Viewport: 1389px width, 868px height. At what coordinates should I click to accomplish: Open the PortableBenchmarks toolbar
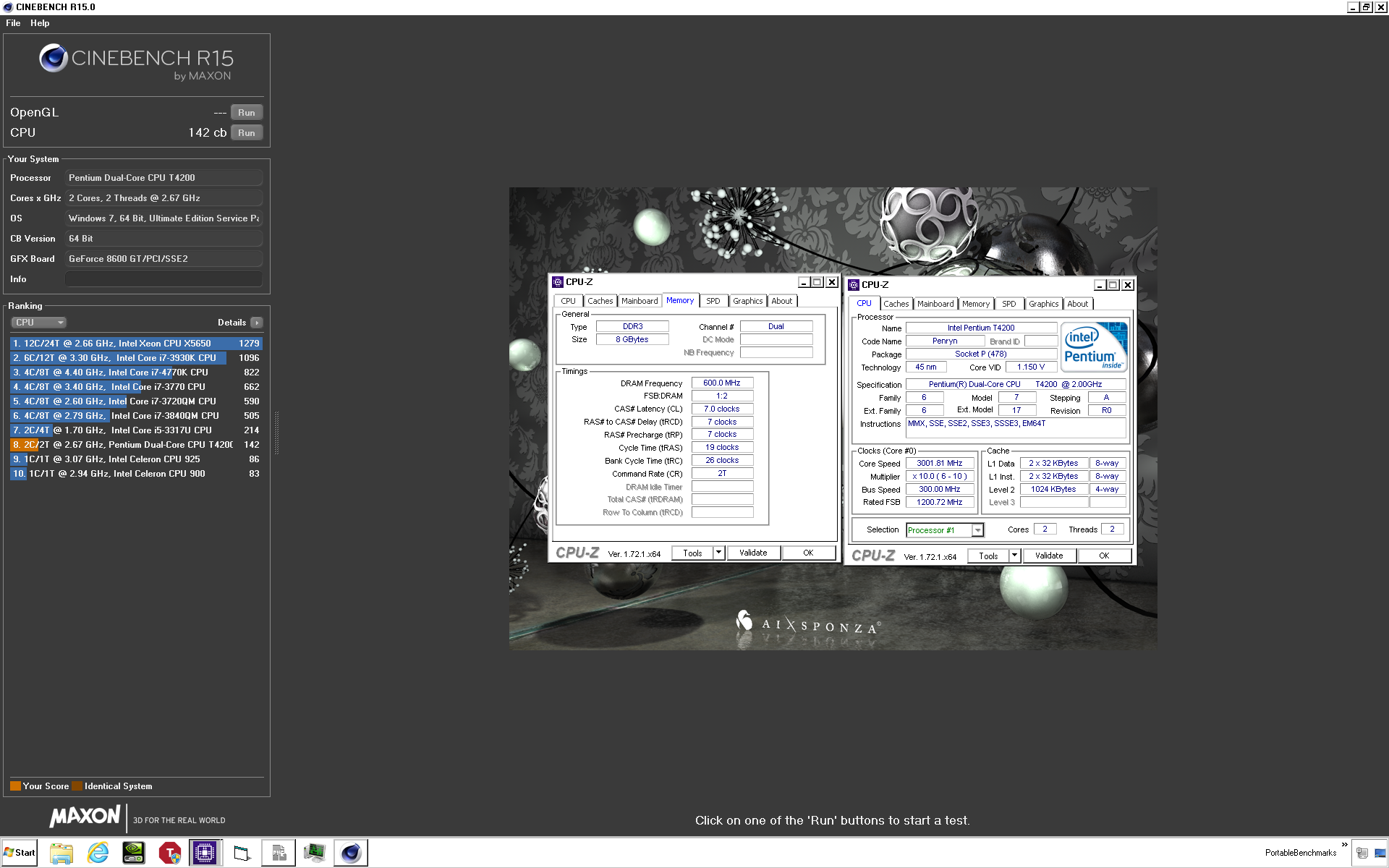click(1300, 853)
